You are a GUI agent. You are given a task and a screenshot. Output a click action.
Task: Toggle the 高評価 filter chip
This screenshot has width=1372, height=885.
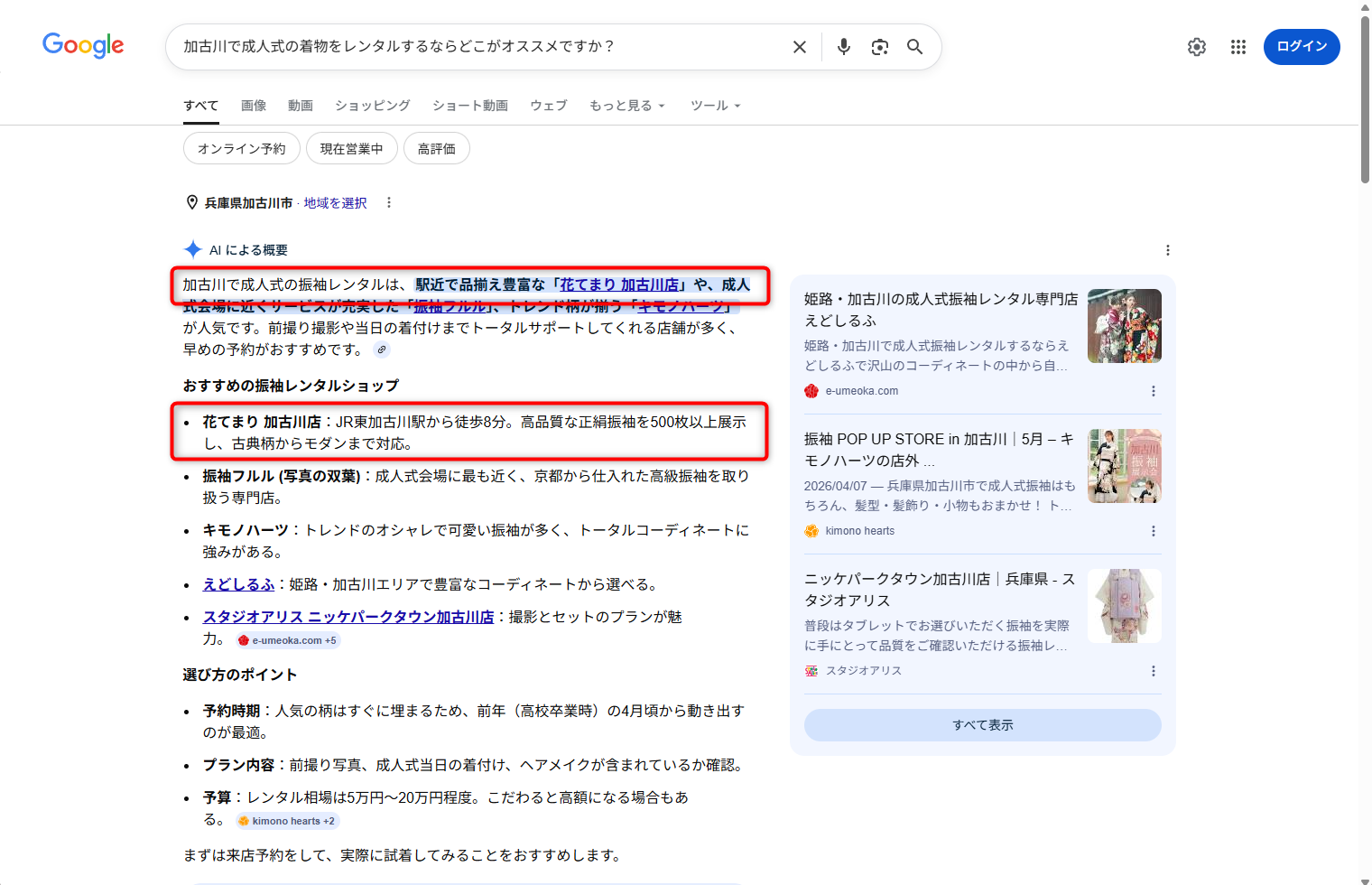(x=437, y=148)
